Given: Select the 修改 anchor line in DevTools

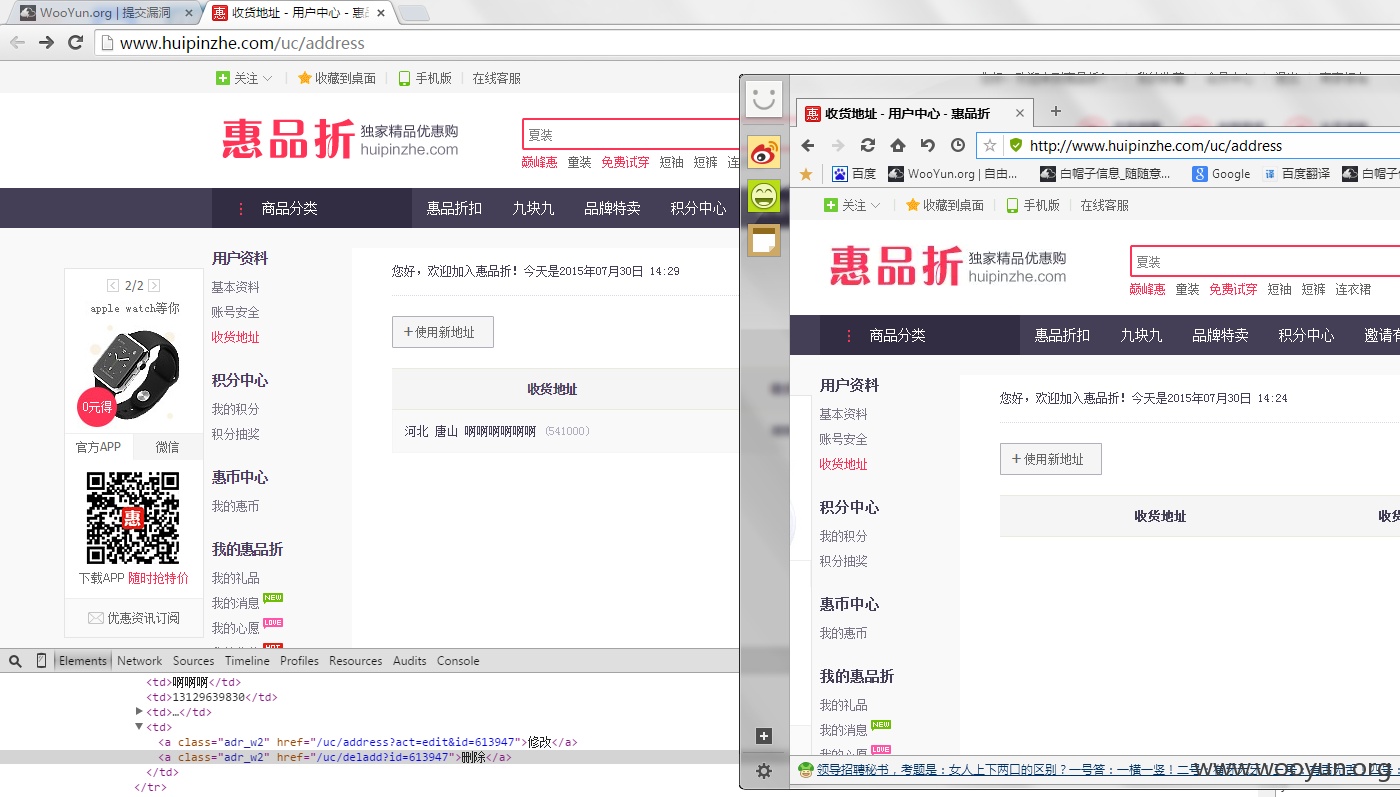Looking at the screenshot, I should point(367,742).
